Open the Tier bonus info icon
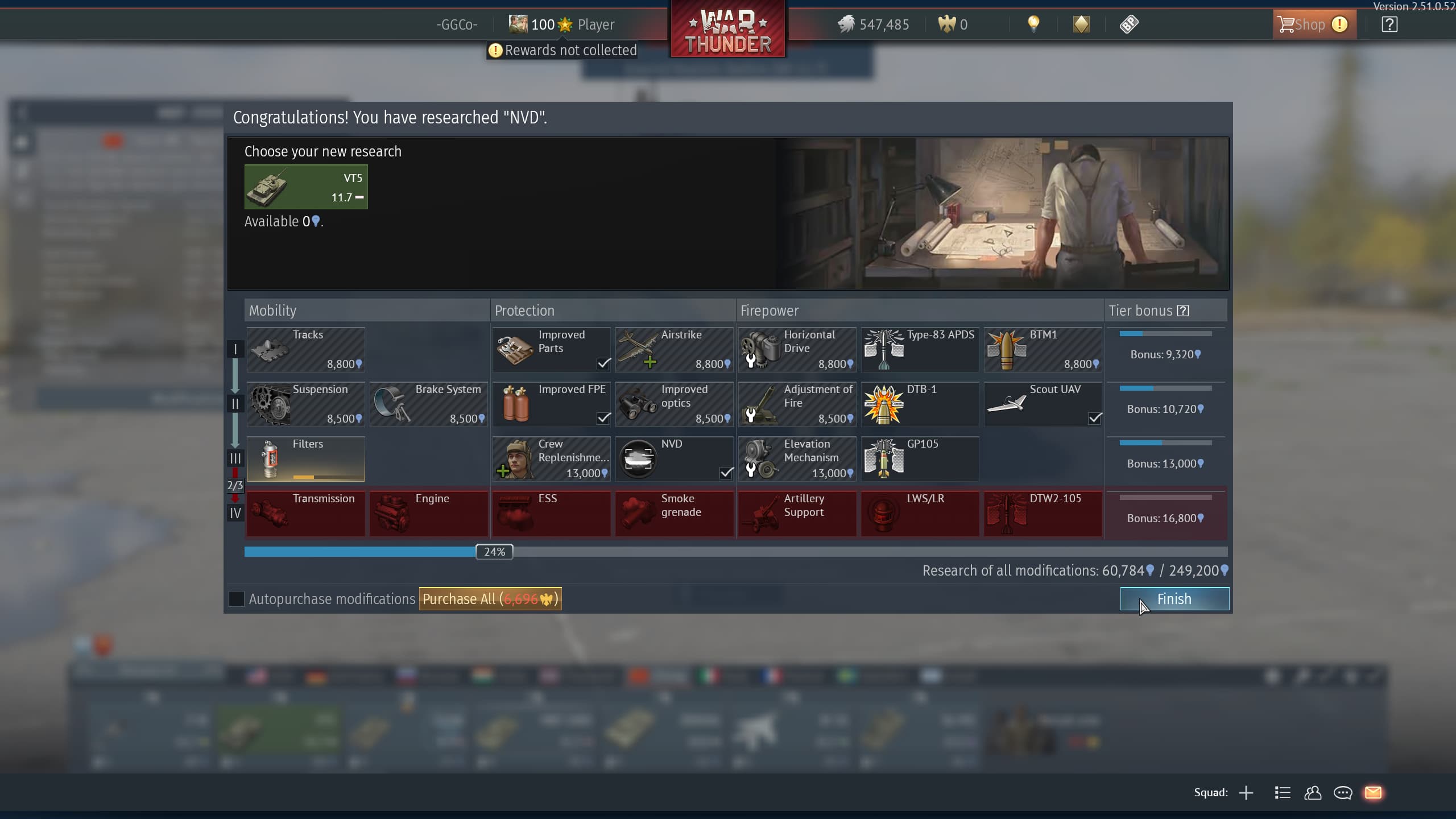1456x819 pixels. point(1184,311)
